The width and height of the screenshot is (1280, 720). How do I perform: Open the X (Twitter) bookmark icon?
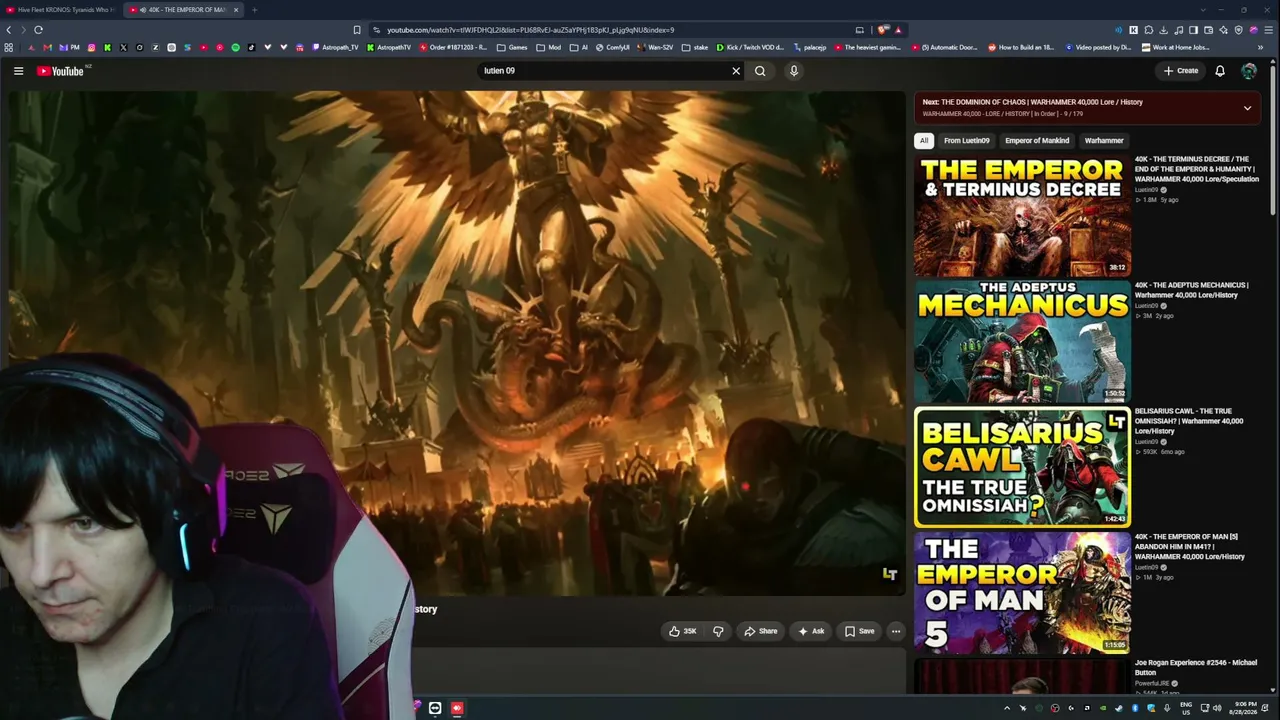click(x=123, y=47)
